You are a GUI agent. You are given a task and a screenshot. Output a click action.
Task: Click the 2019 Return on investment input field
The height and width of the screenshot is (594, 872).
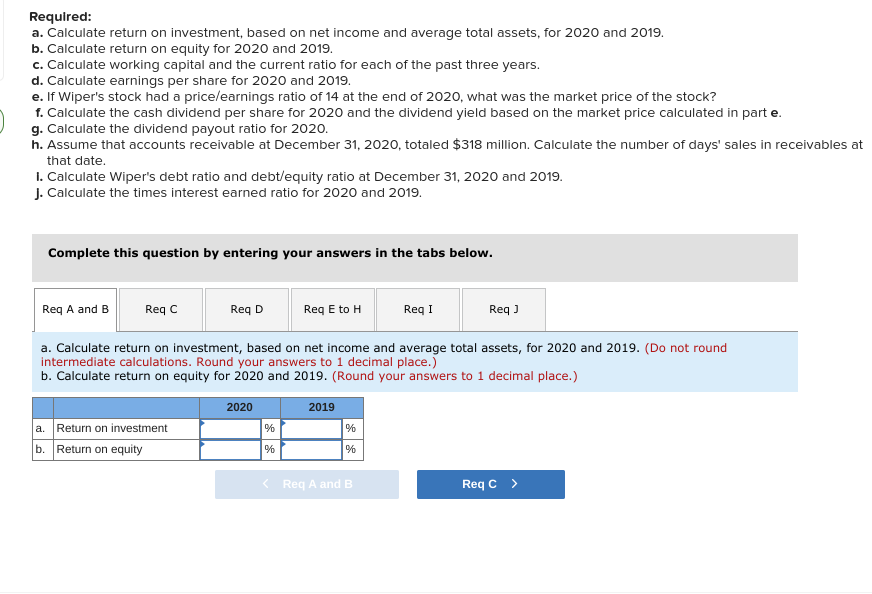point(312,427)
